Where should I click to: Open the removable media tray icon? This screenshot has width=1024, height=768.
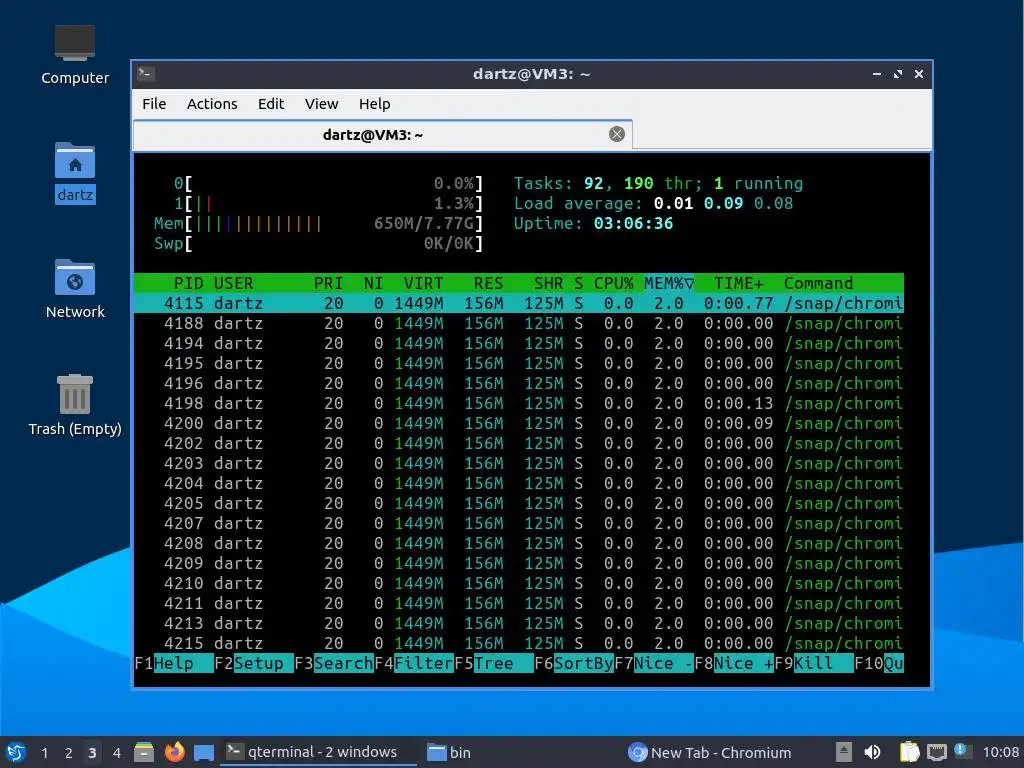(844, 752)
